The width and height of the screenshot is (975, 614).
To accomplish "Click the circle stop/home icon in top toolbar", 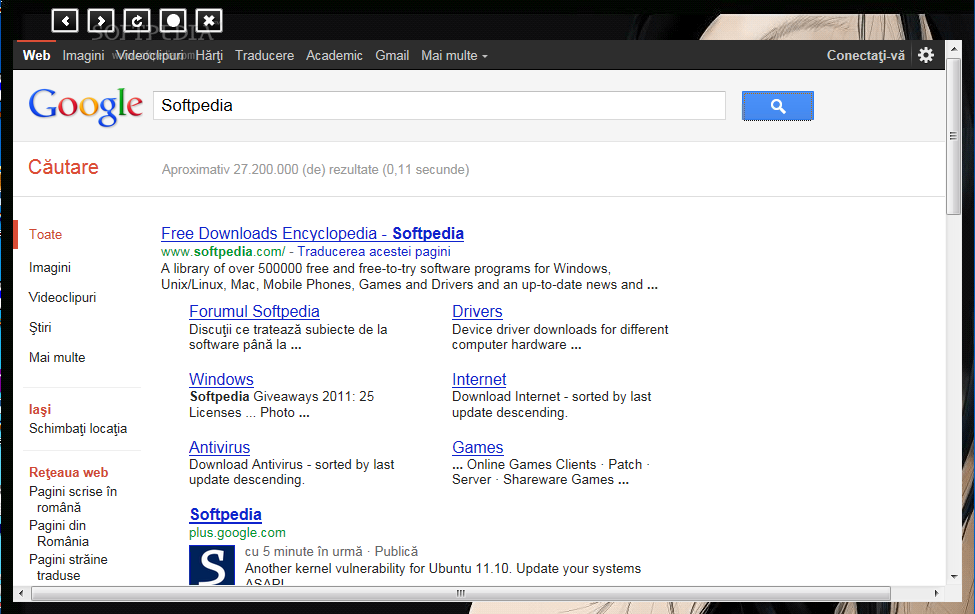I will [173, 21].
